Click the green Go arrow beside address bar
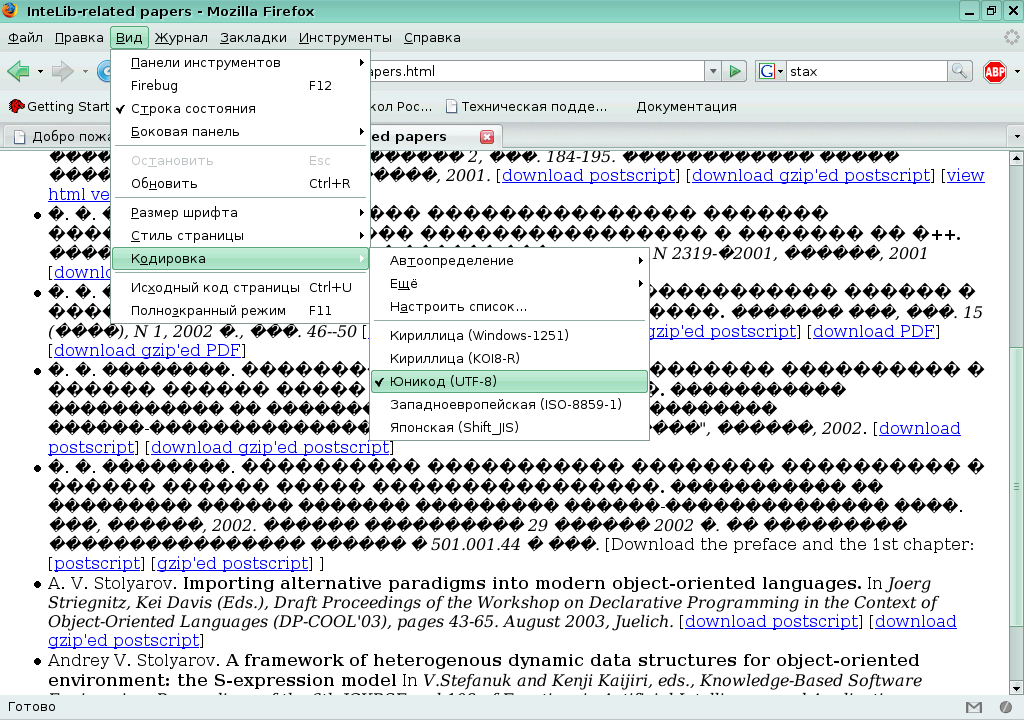Image resolution: width=1024 pixels, height=720 pixels. (x=736, y=71)
